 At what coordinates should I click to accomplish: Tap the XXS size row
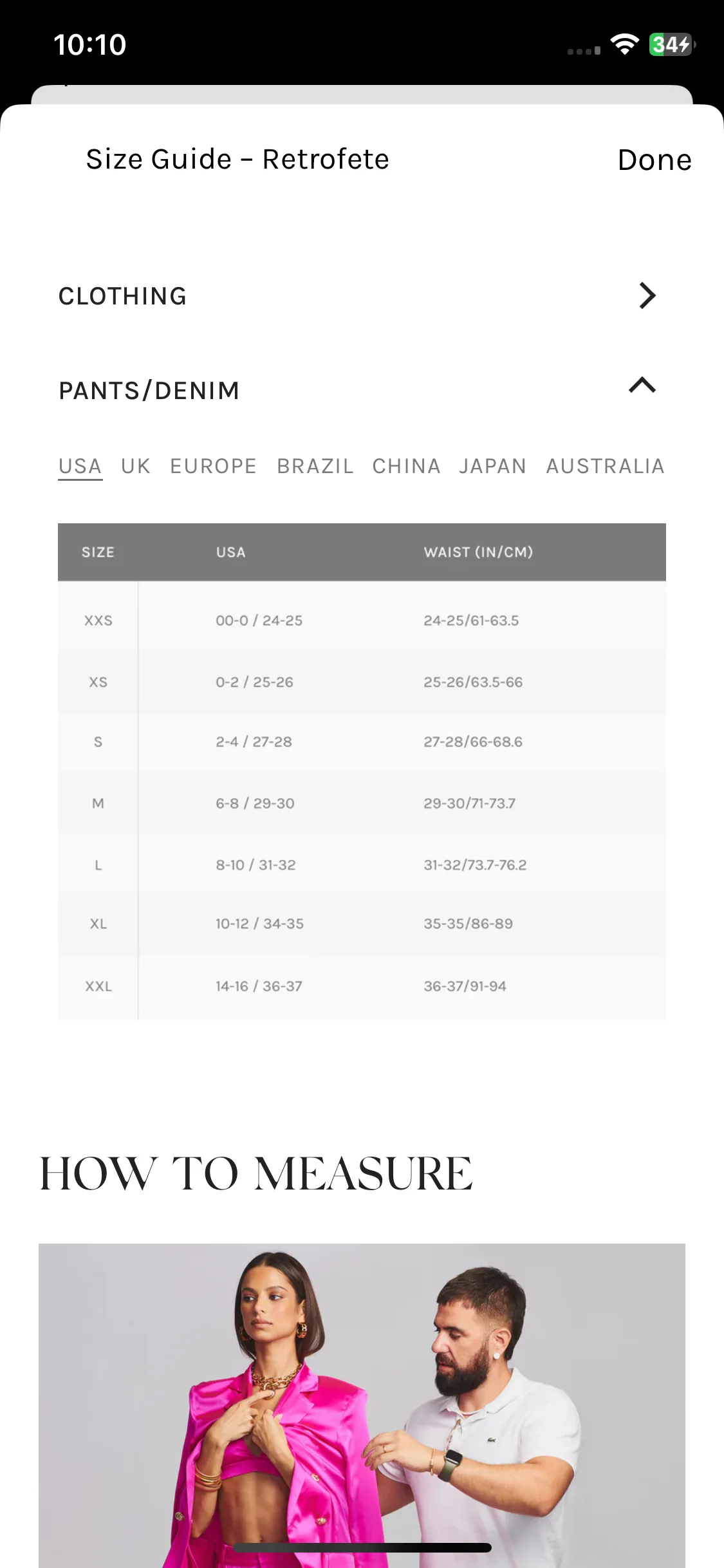click(362, 621)
